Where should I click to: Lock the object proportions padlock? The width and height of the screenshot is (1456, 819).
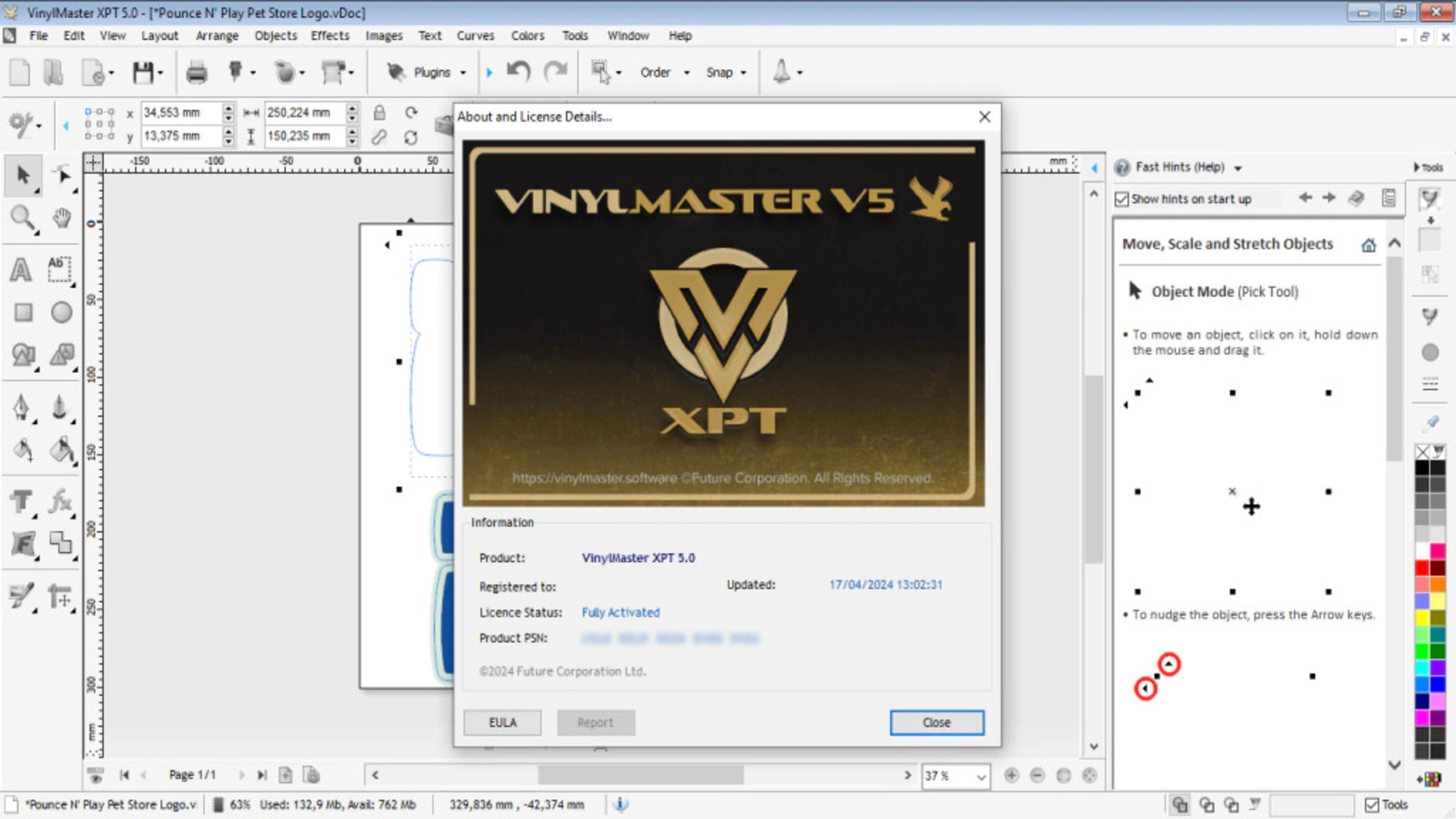coord(379,113)
